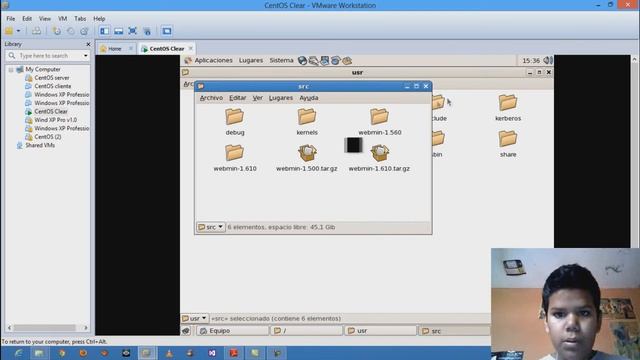Screen dimensions: 640x360
Task: Open Ayuda menu in src window
Action: click(x=309, y=98)
